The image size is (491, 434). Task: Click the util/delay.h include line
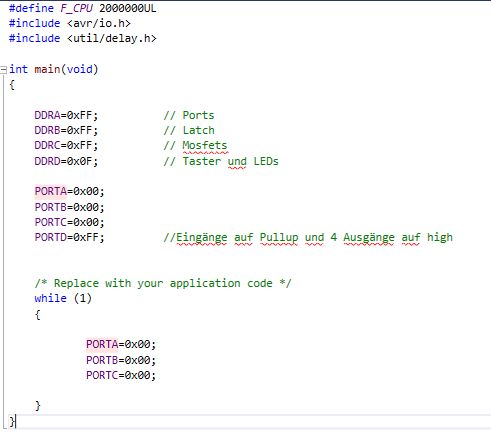pos(83,38)
